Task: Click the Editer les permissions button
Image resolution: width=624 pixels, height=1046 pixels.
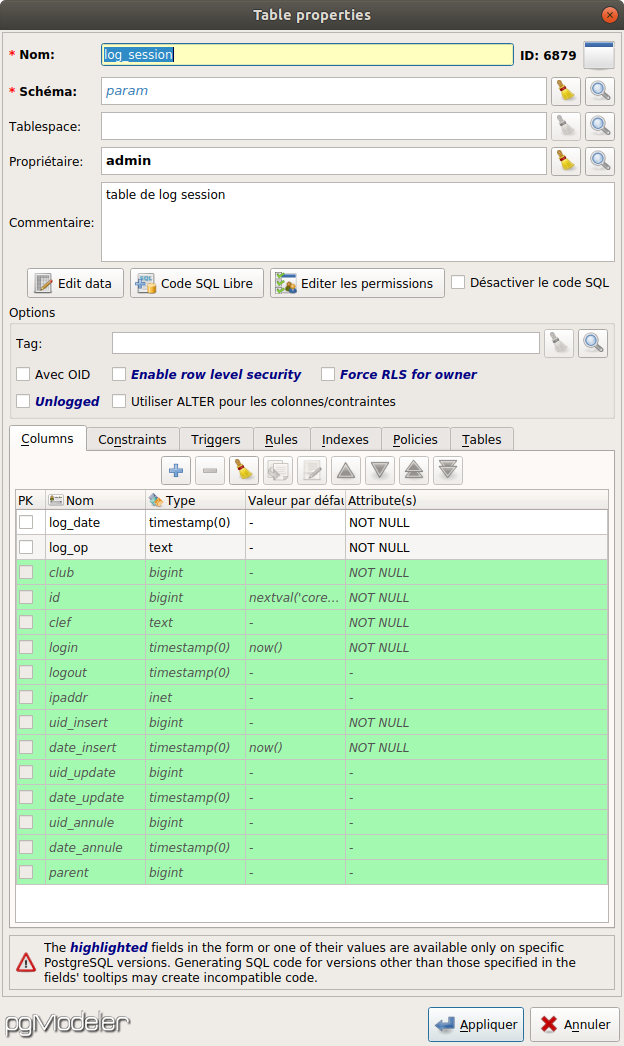Action: [x=357, y=283]
